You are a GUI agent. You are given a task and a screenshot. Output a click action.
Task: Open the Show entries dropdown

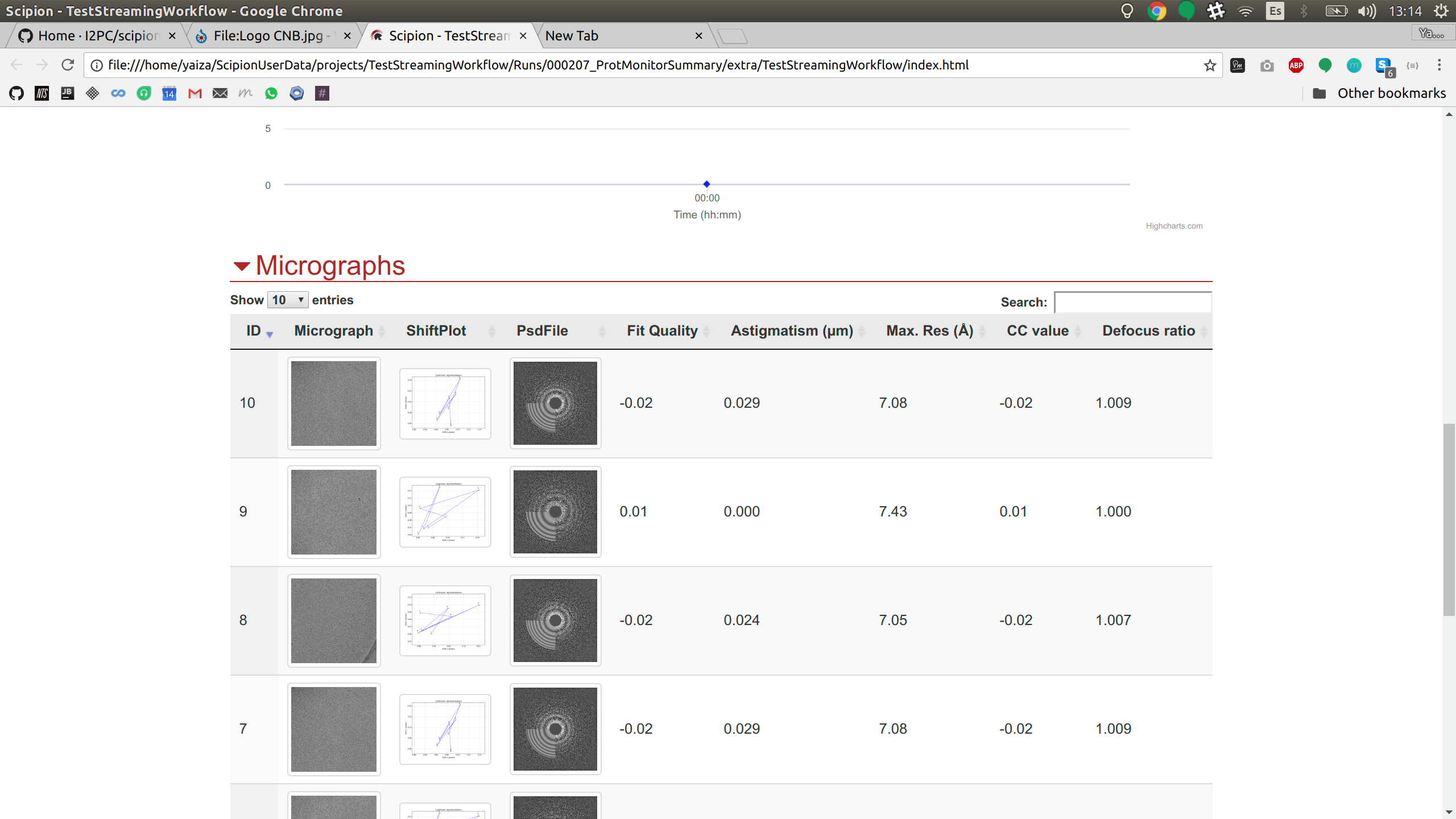point(288,300)
